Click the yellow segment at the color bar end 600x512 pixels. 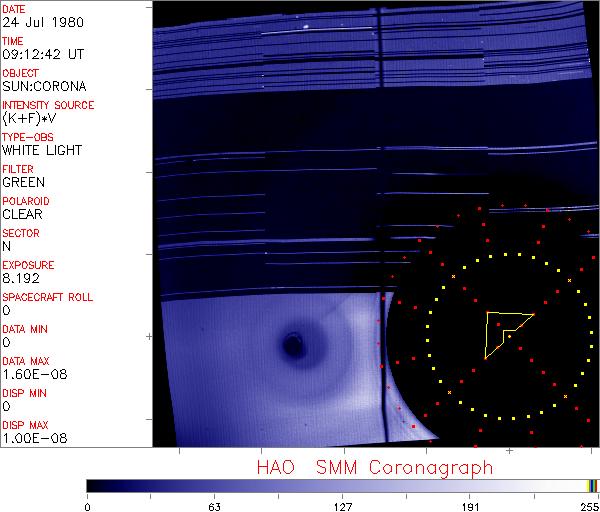coord(590,485)
